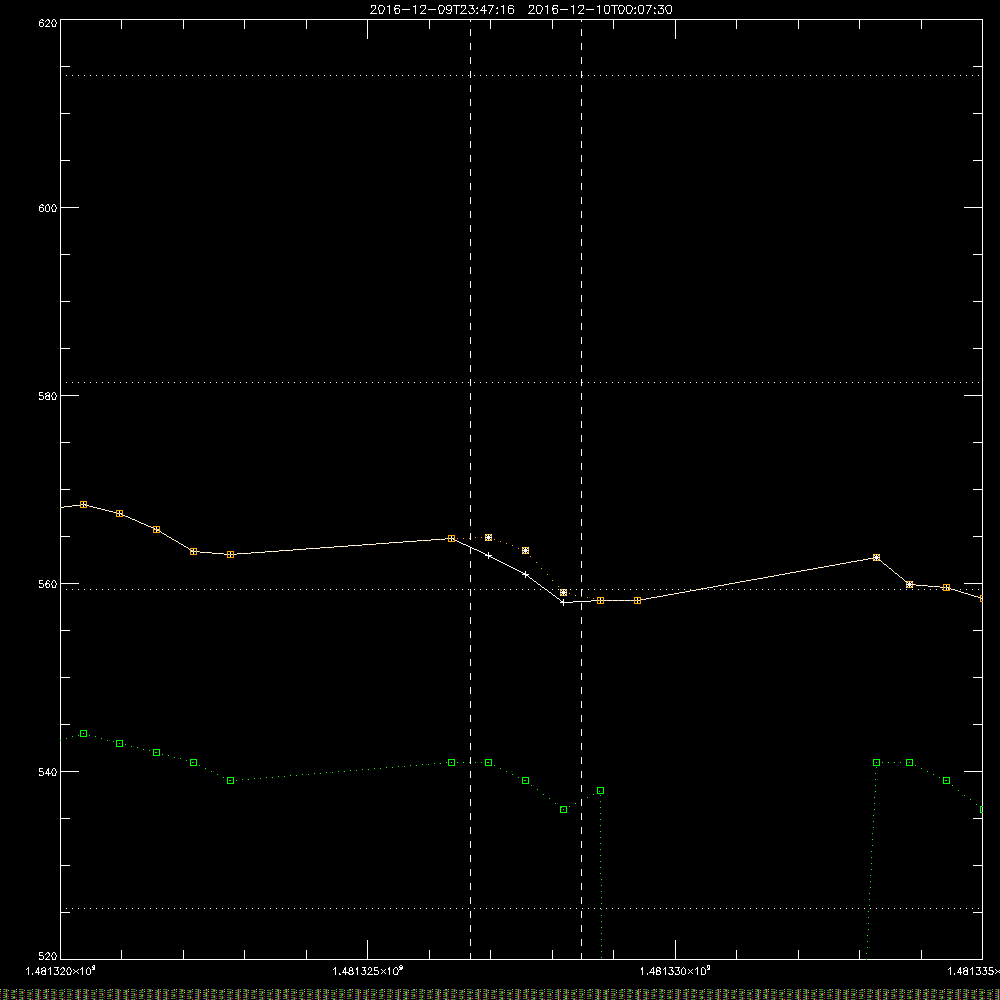Click the green square near 539 after the long gap-free slope
1000x1000 pixels.
(x=231, y=781)
